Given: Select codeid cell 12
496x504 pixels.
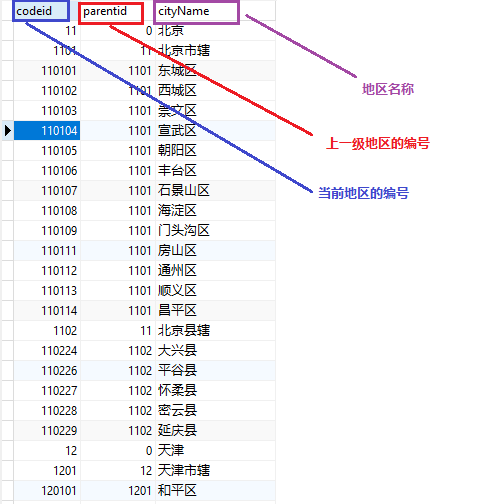Looking at the screenshot, I should 47,450.
